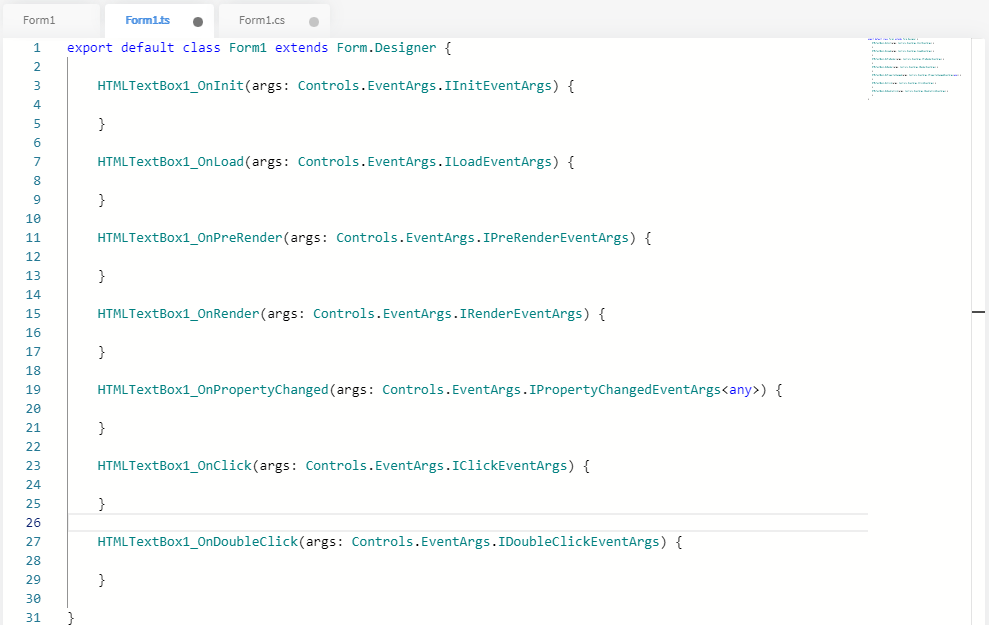Switch to the Form1 designer tab
The image size is (989, 625).
[40, 20]
